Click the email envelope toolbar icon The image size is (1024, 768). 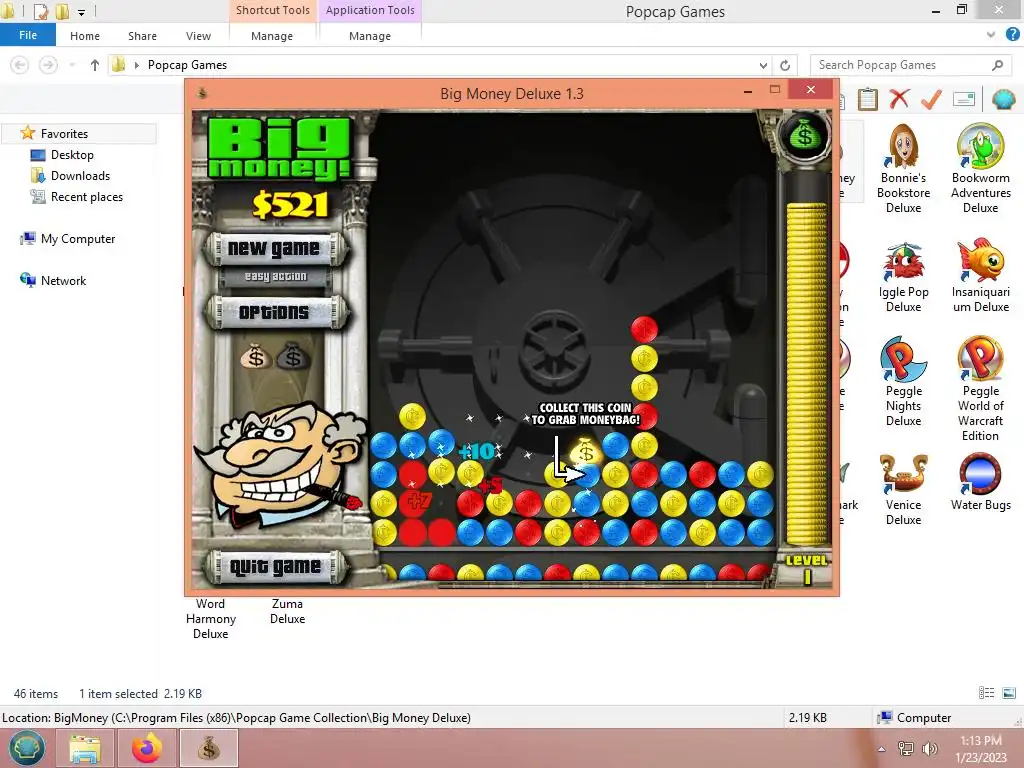click(964, 99)
